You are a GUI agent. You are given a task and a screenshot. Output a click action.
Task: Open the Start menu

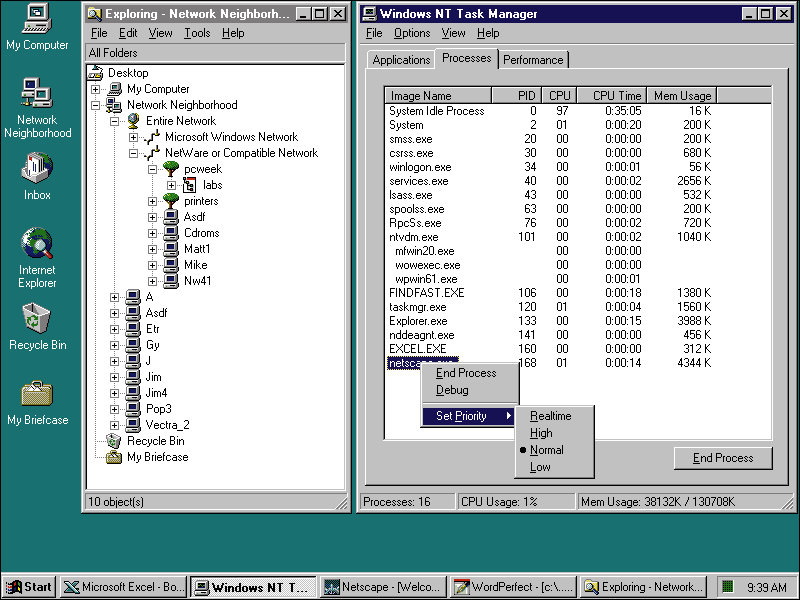[30, 587]
